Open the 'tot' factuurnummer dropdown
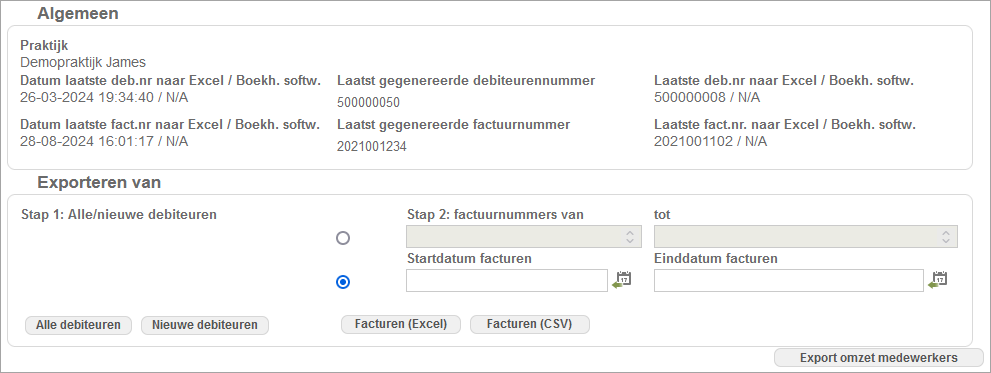991x373 pixels. [806, 236]
